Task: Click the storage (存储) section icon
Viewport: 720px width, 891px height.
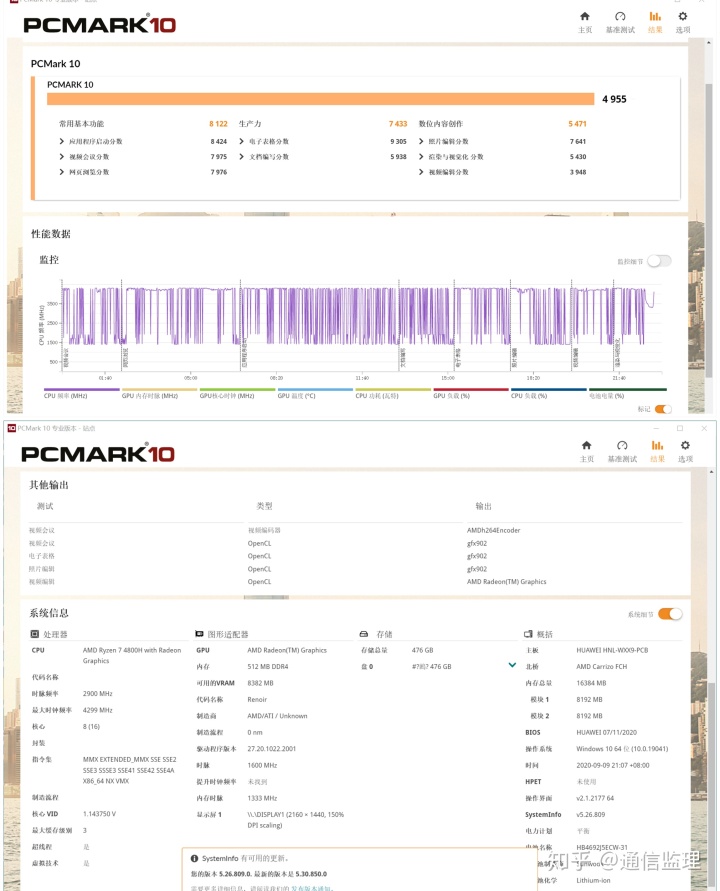Action: pos(364,634)
